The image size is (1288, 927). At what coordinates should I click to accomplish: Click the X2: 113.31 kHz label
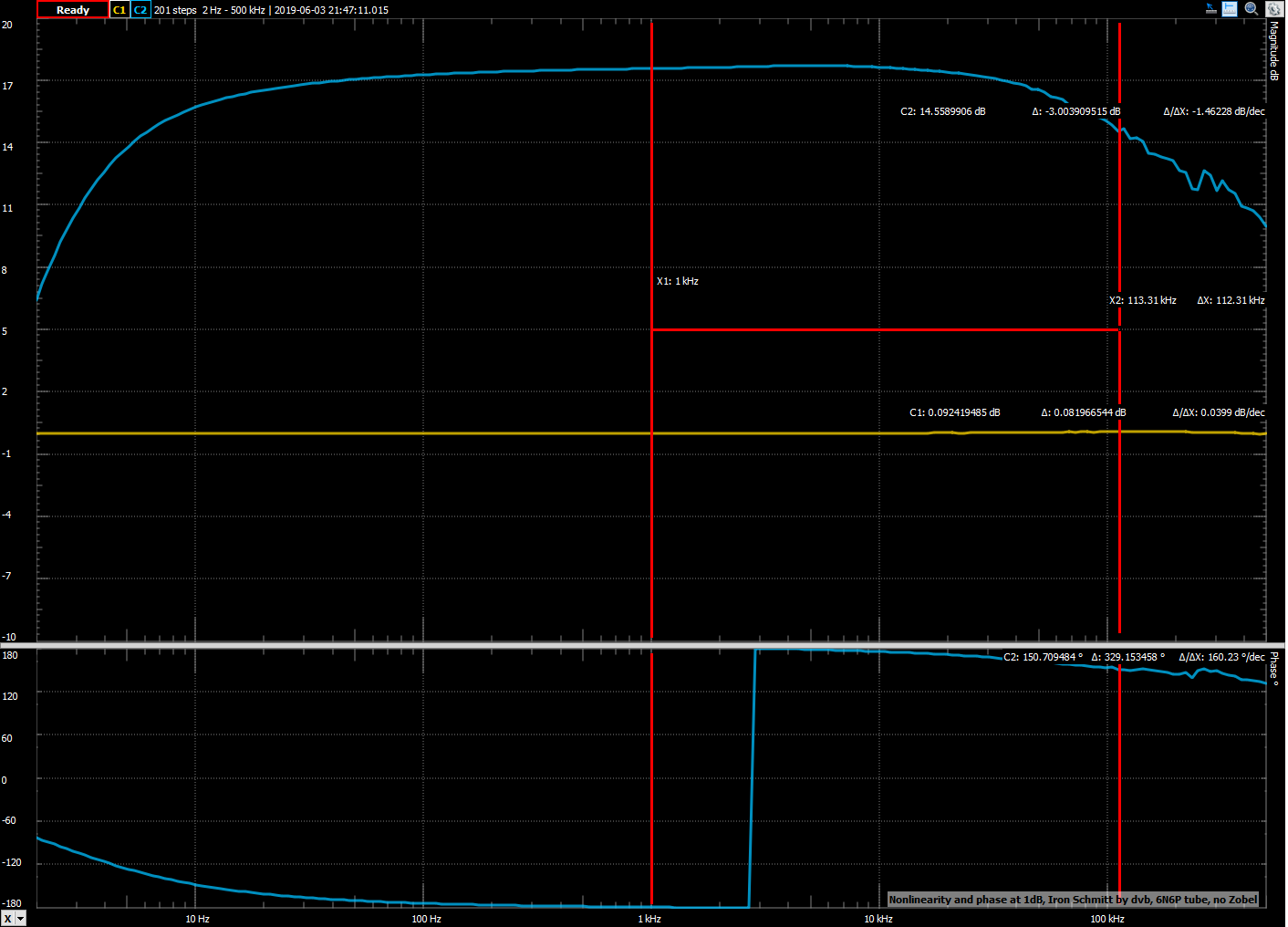coord(1143,300)
